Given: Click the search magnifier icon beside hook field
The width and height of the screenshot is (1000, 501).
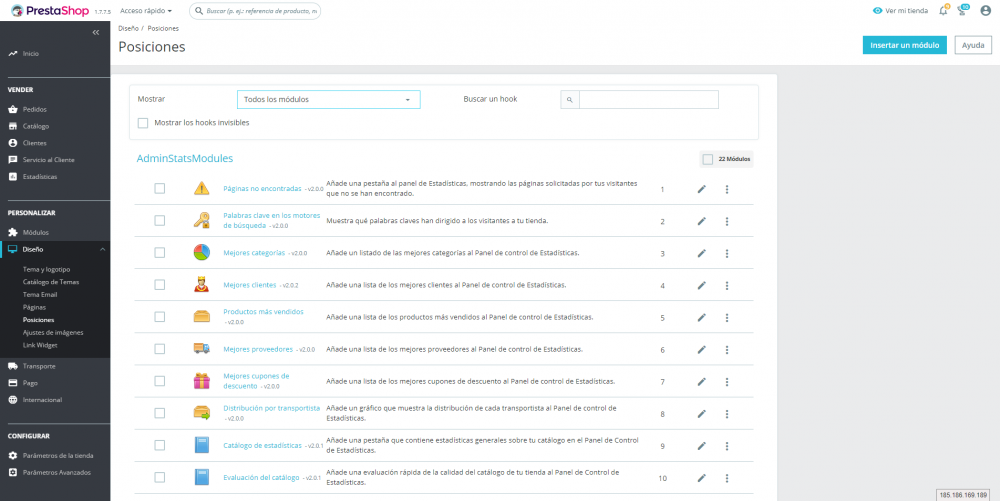Looking at the screenshot, I should (570, 99).
